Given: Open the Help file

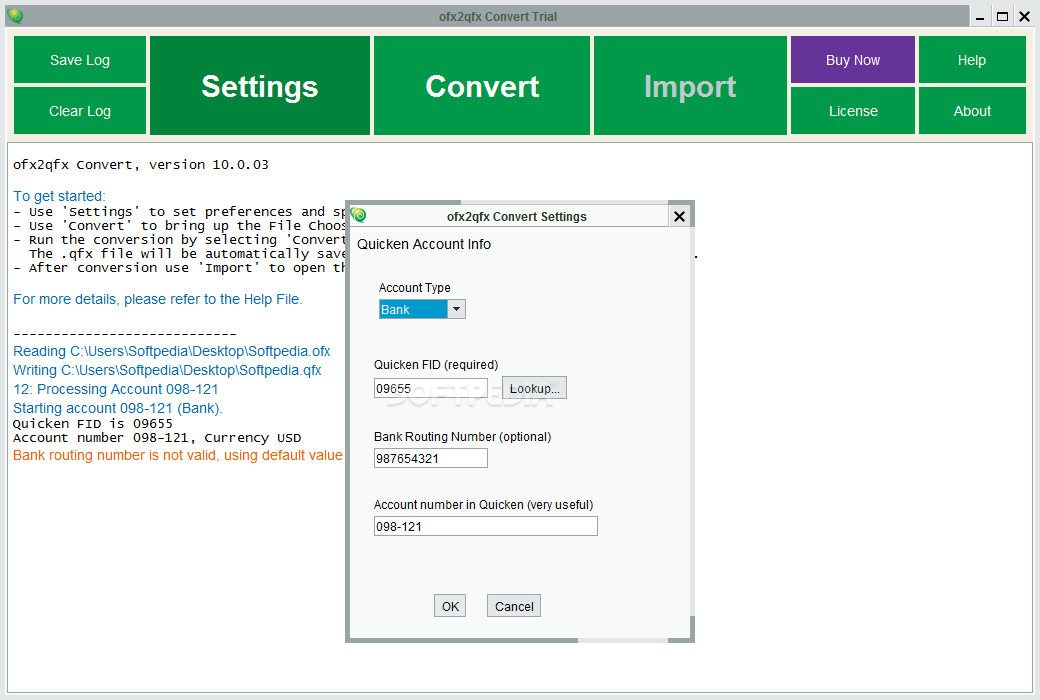Looking at the screenshot, I should (x=972, y=60).
